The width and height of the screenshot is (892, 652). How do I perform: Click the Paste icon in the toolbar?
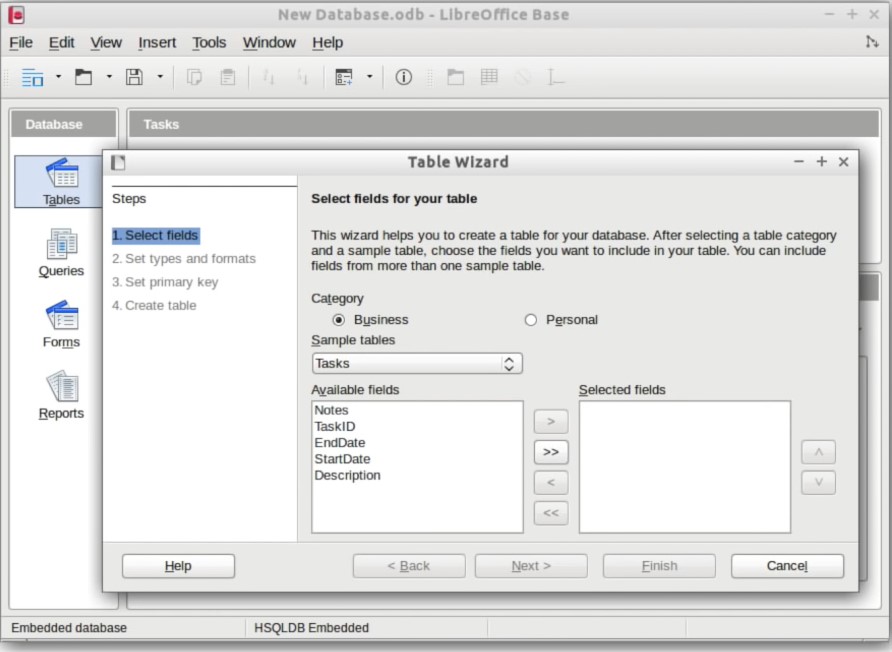click(226, 77)
